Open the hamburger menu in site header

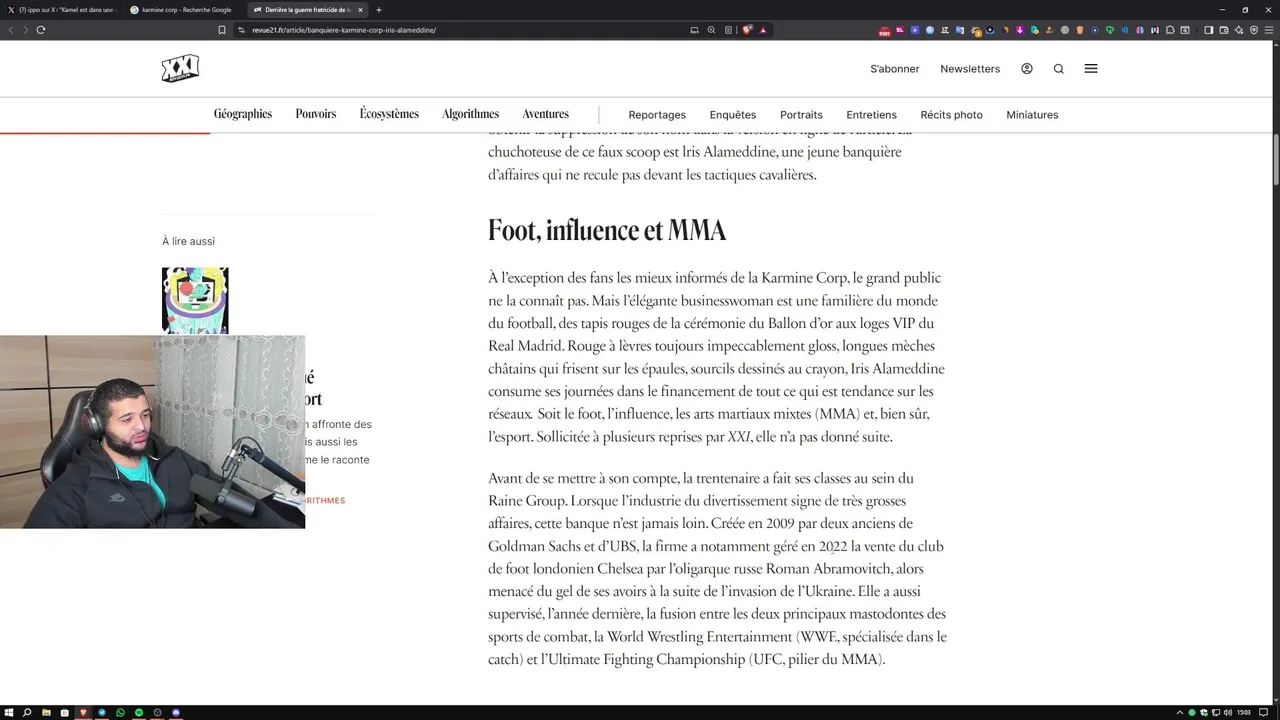pyautogui.click(x=1091, y=69)
